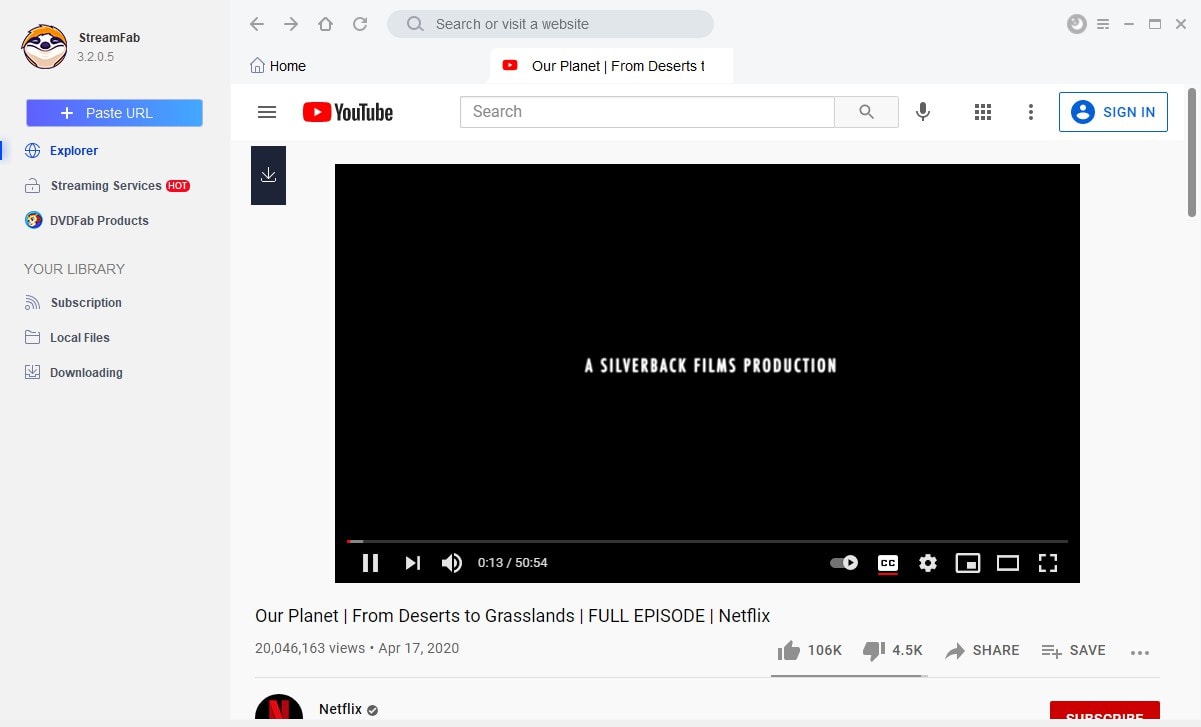Mute the video volume speaker icon
This screenshot has height=727, width=1201.
pyautogui.click(x=452, y=563)
